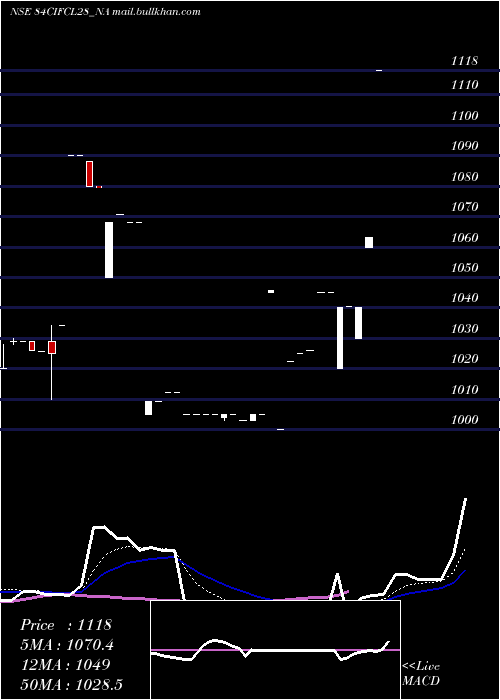Click the 1020 price axis label
The image size is (500, 700).
(x=464, y=359)
